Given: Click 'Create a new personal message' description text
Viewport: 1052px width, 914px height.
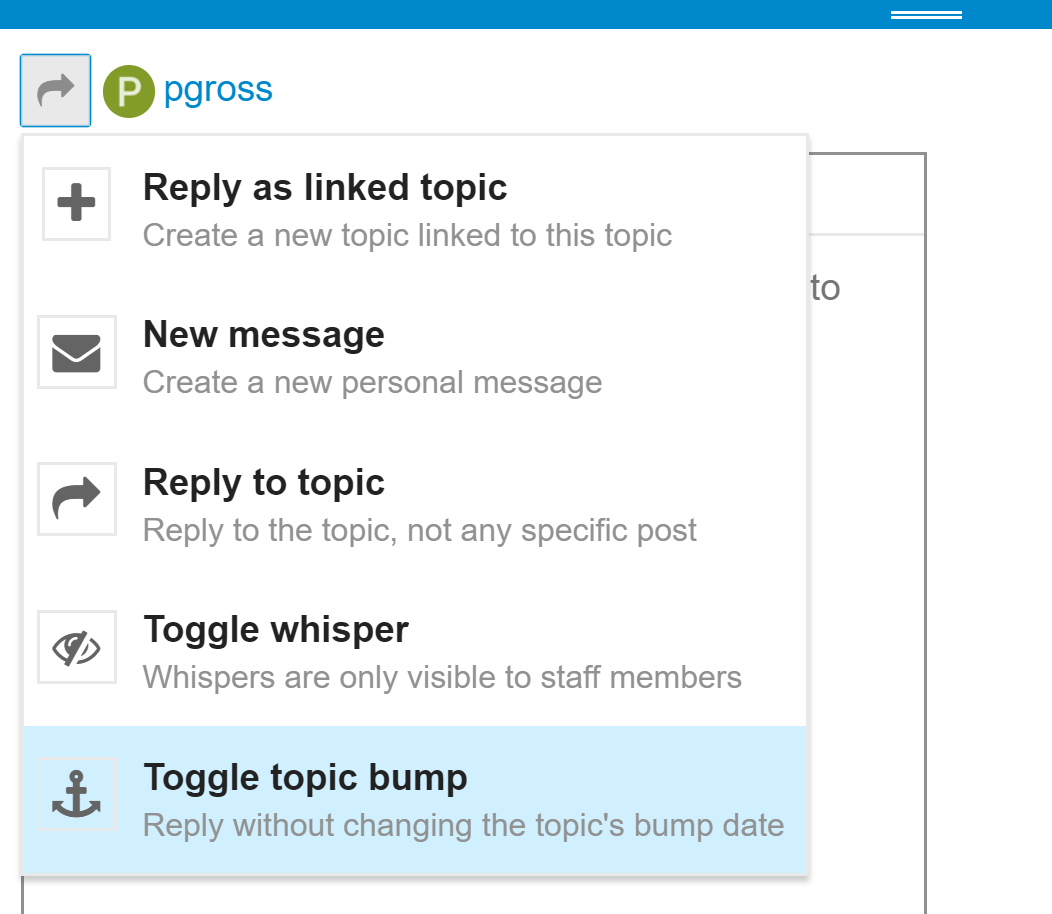Looking at the screenshot, I should point(373,382).
